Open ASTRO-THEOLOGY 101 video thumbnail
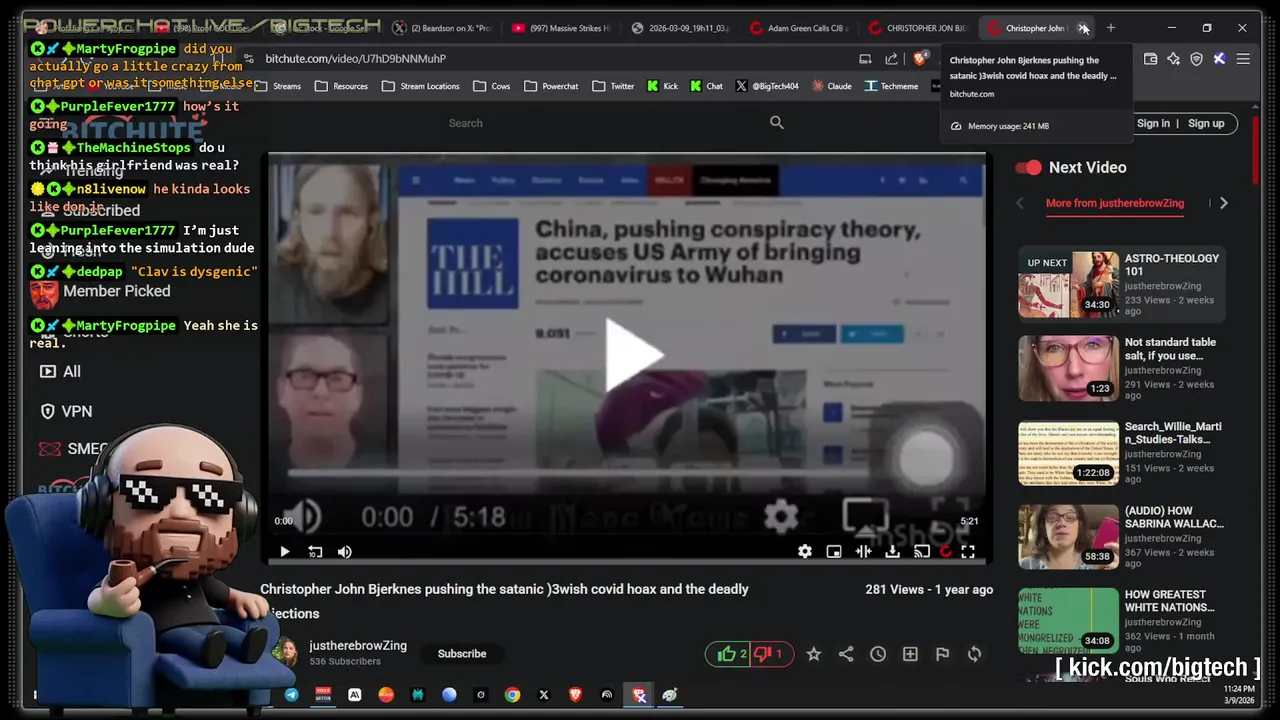This screenshot has height=720, width=1280. (x=1068, y=285)
